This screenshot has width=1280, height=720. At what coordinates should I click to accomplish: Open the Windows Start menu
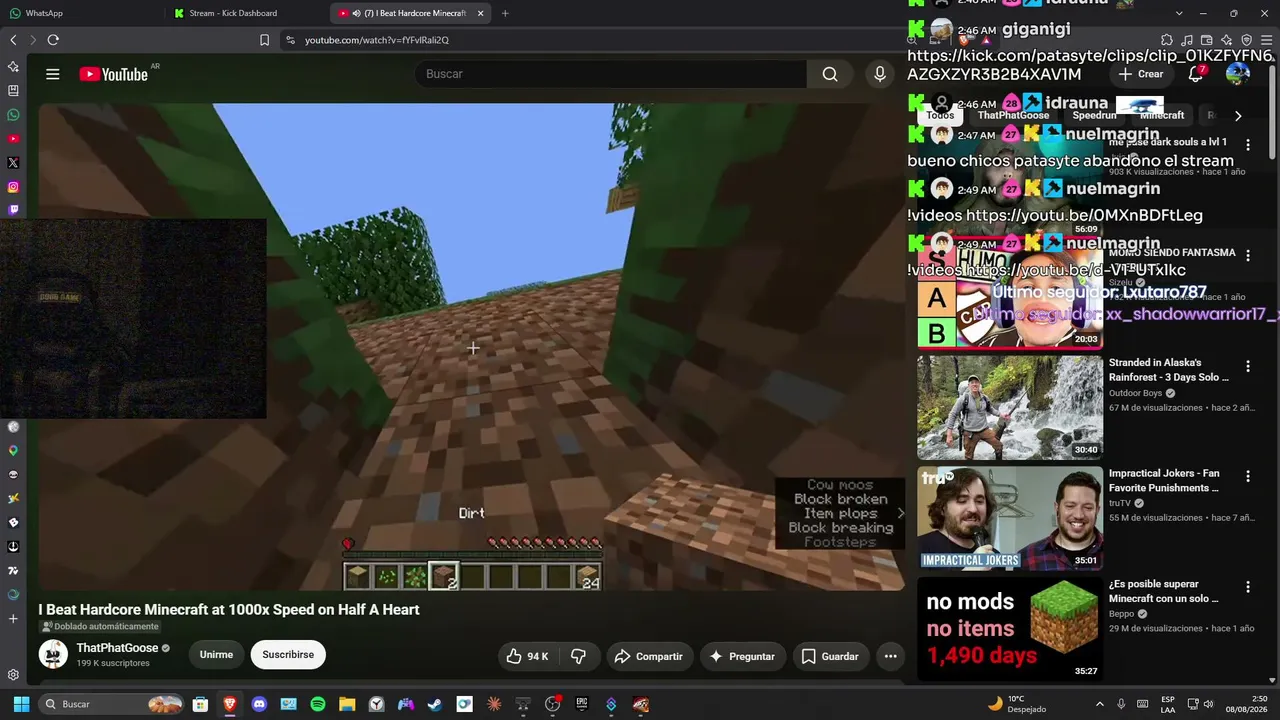tap(21, 704)
